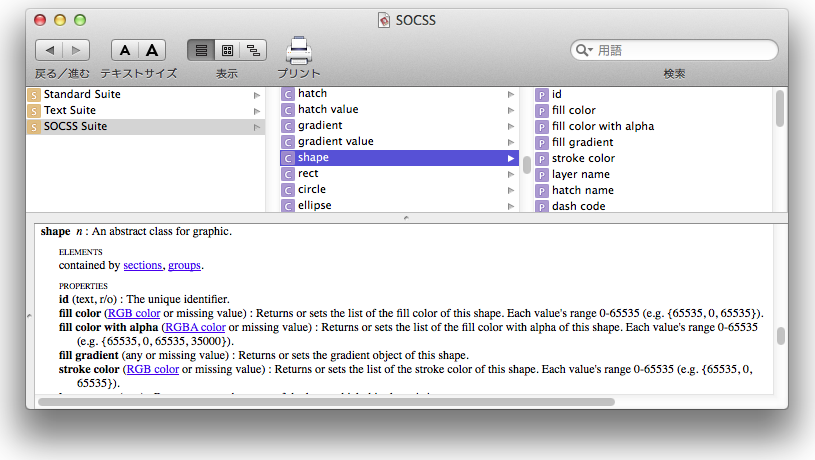Switch to hierarchy display view
Viewport: 815px width, 460px height.
pos(254,50)
